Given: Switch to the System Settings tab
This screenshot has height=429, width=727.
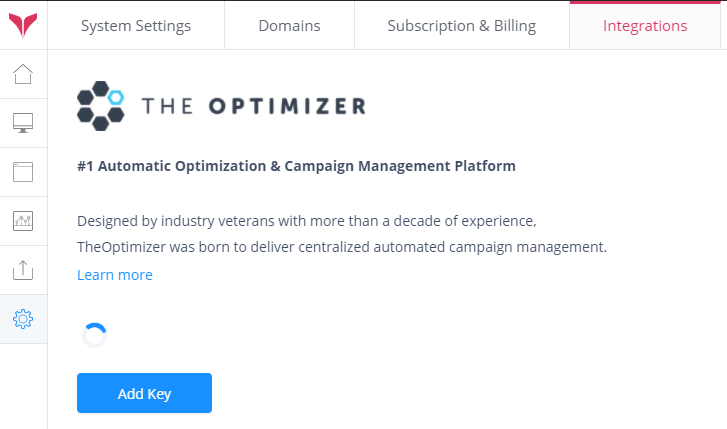Looking at the screenshot, I should coord(136,26).
